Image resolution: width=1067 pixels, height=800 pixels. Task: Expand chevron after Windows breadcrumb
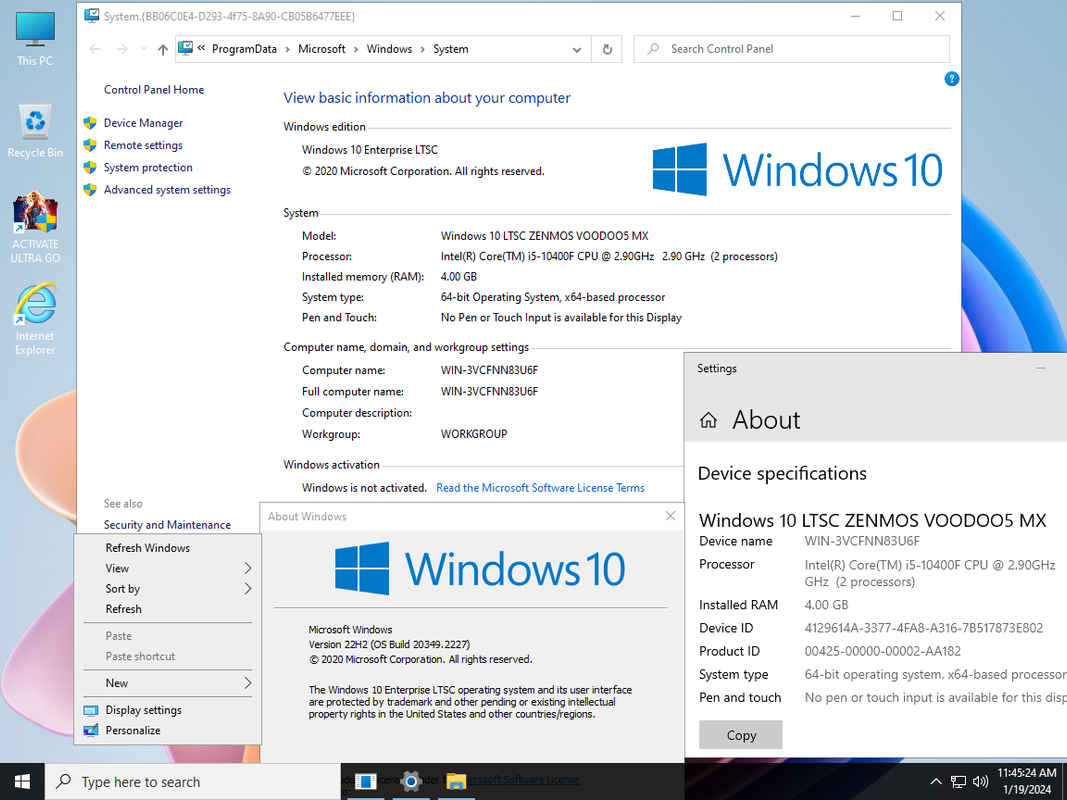(x=423, y=49)
